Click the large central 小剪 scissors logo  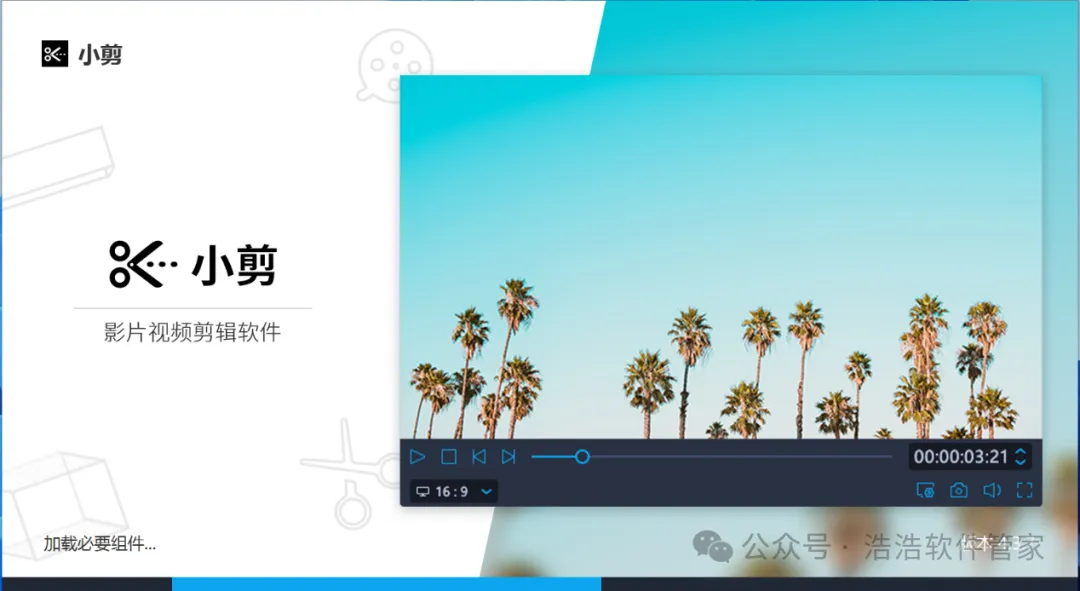coord(143,264)
